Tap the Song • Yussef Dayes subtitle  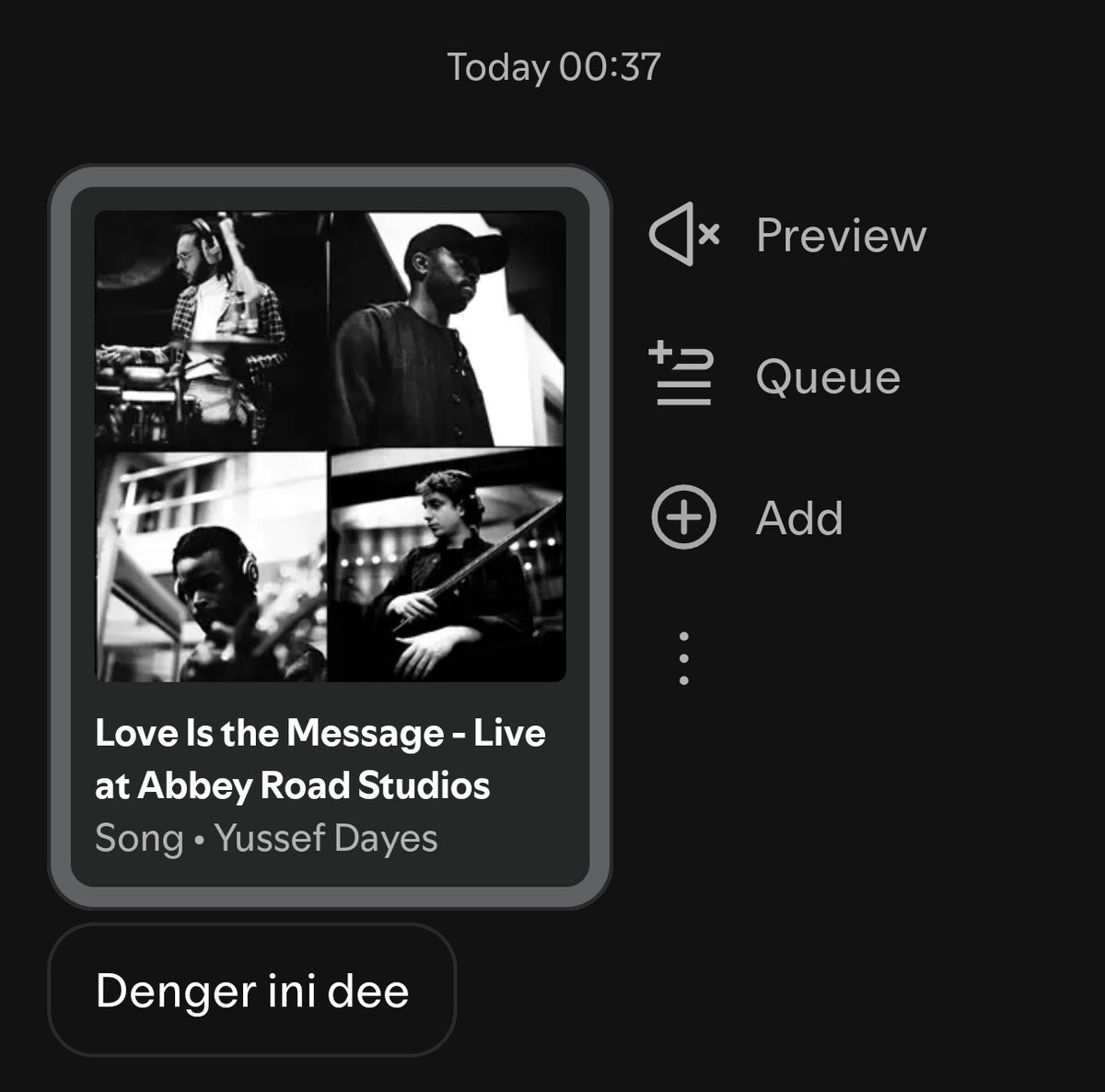pyautogui.click(x=266, y=839)
